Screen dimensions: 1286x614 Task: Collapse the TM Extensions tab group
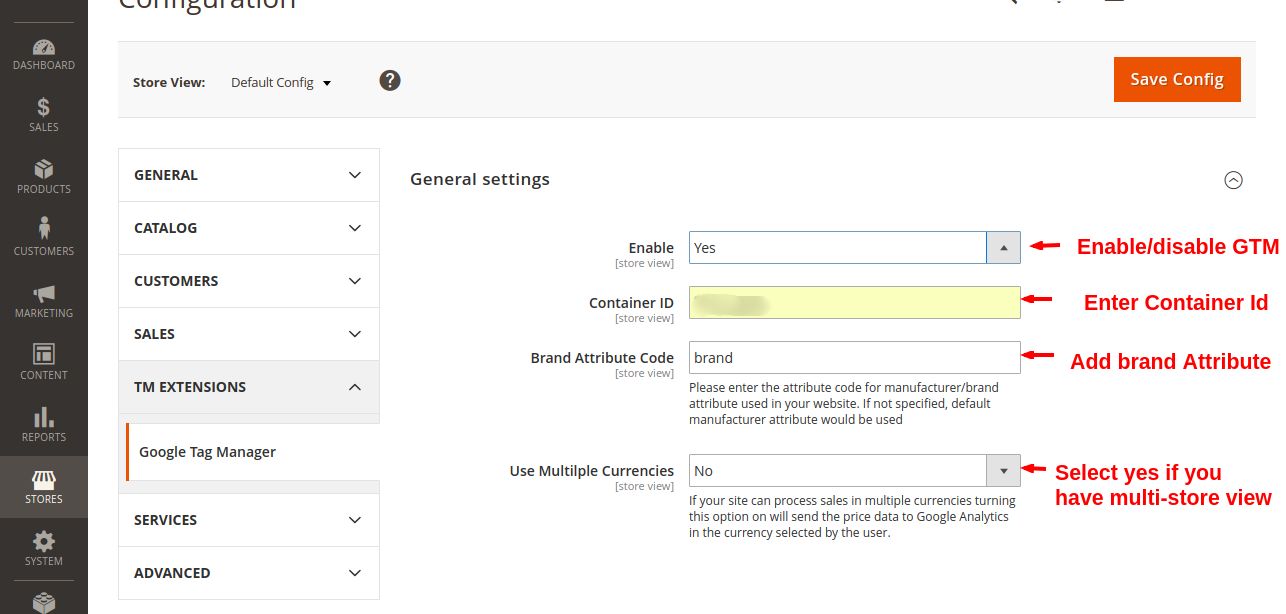coord(249,387)
